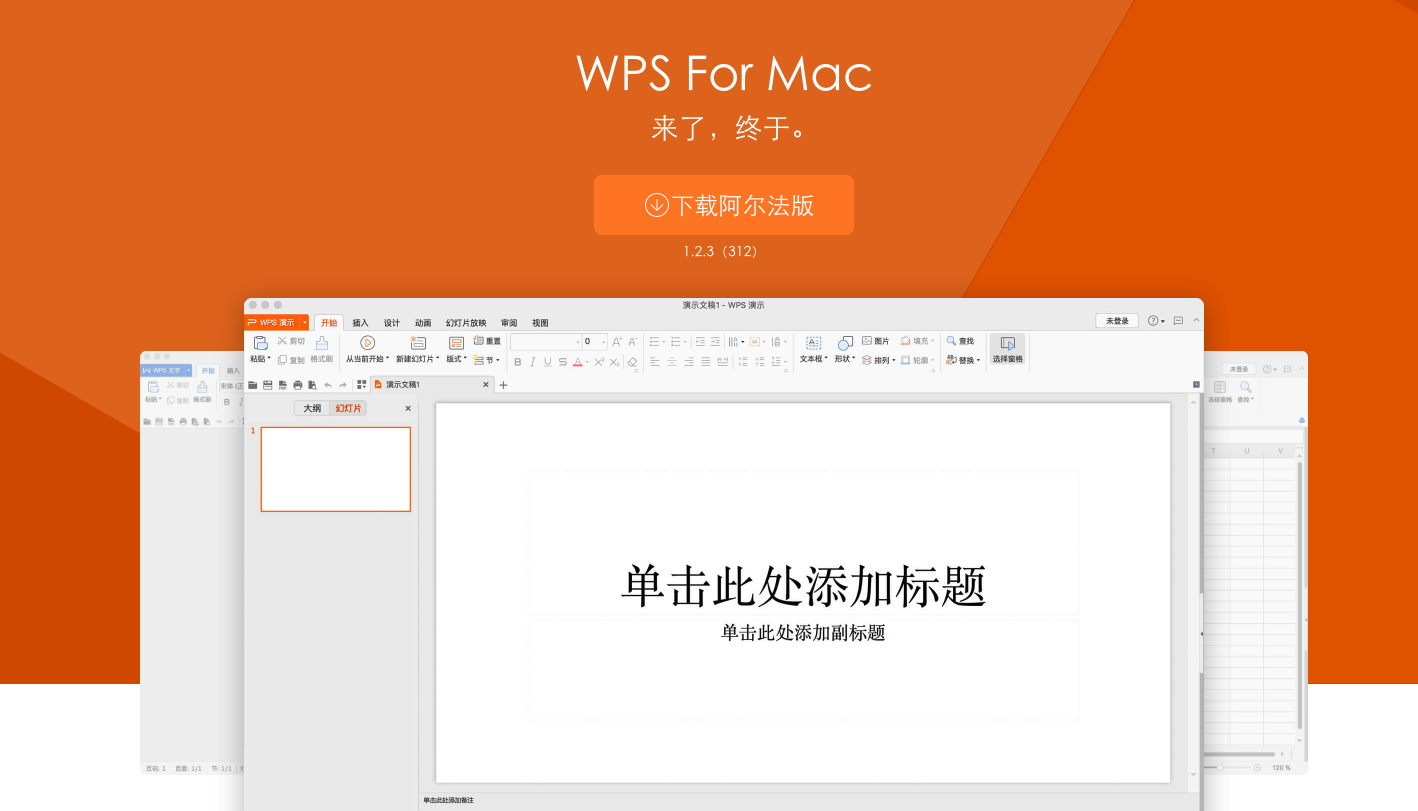Image resolution: width=1418 pixels, height=811 pixels.
Task: Click the clear formatting eraser icon
Action: 632,362
